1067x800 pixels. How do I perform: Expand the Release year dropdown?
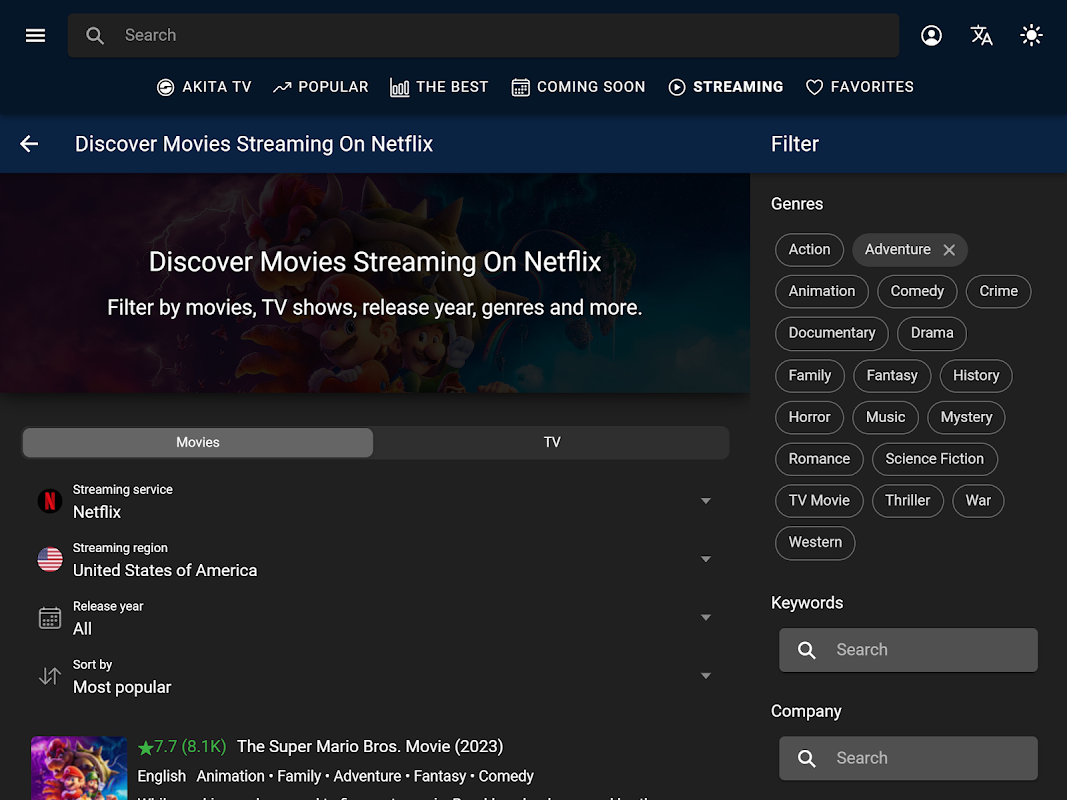point(375,618)
